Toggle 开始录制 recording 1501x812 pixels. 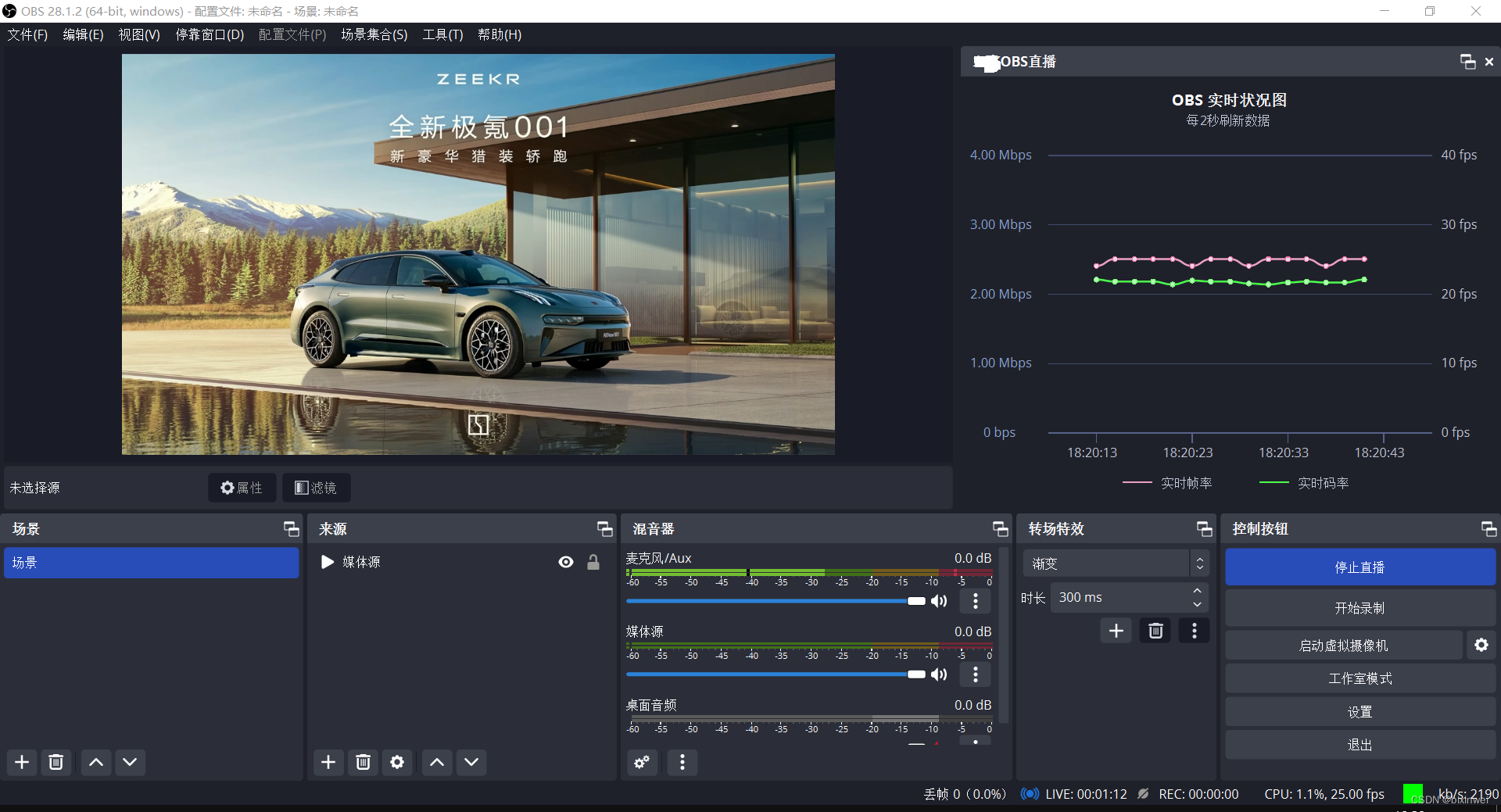click(1360, 608)
